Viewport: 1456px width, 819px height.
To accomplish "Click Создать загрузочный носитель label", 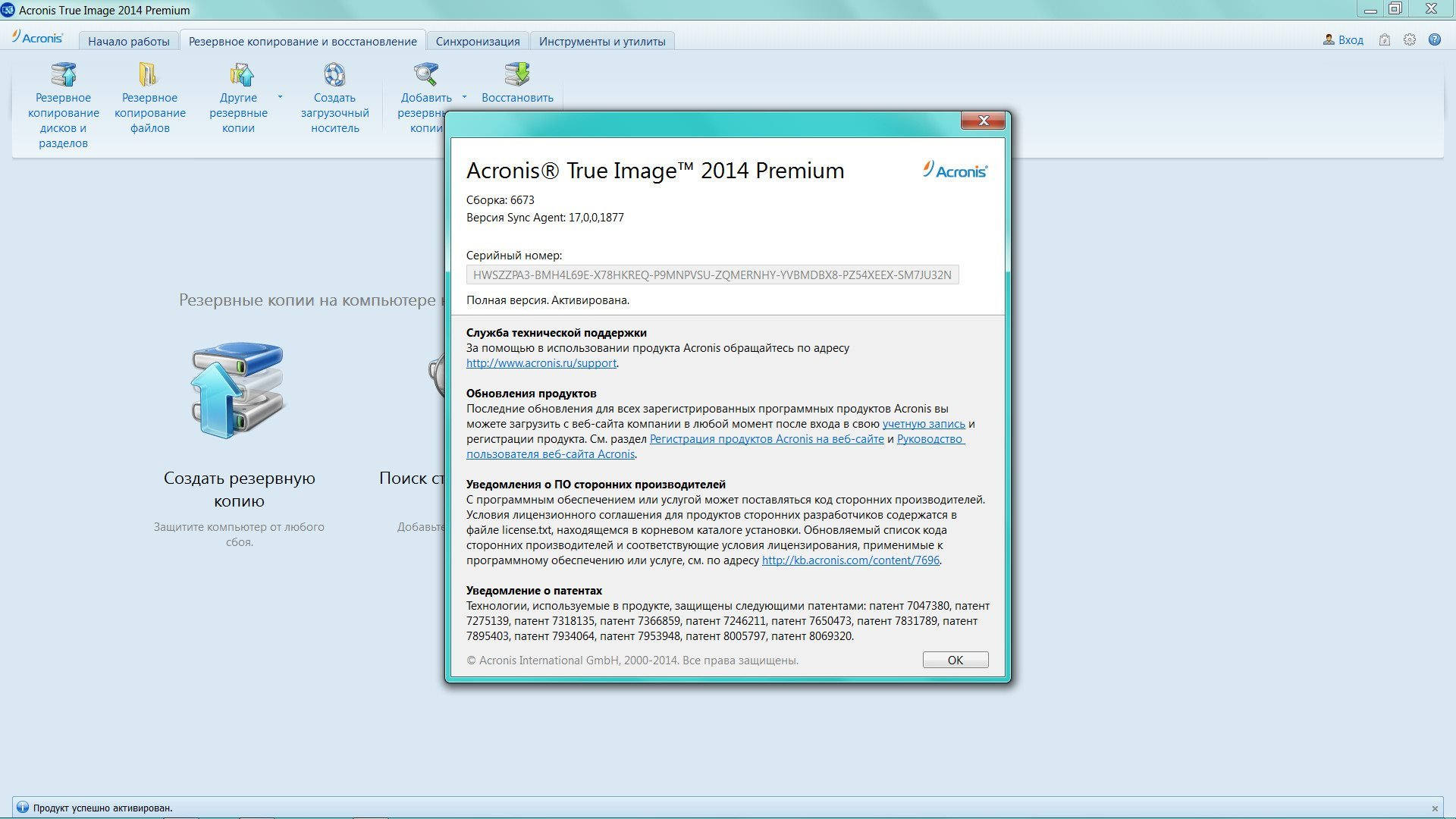I will coord(334,113).
